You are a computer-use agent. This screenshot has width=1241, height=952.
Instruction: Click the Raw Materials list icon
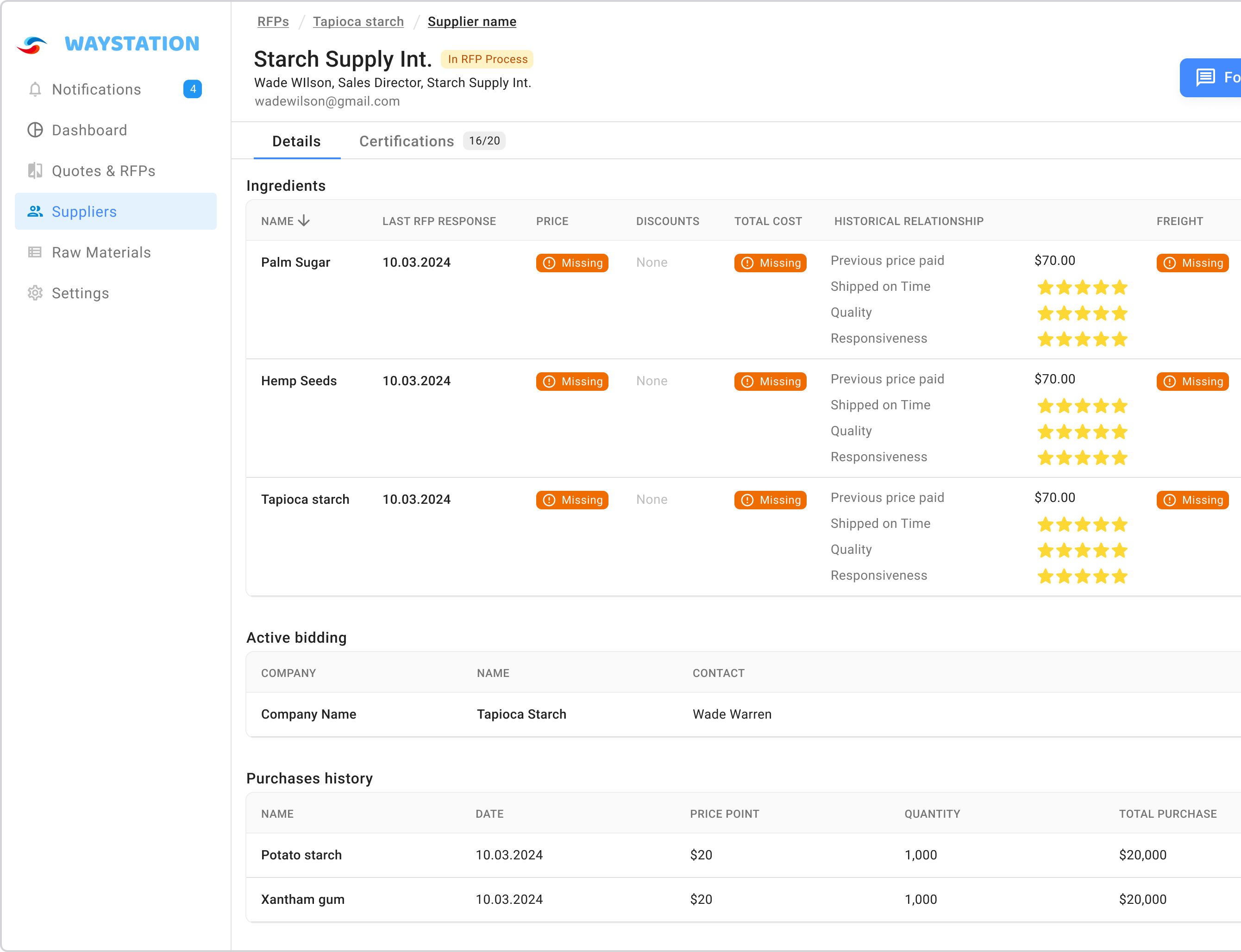coord(35,252)
